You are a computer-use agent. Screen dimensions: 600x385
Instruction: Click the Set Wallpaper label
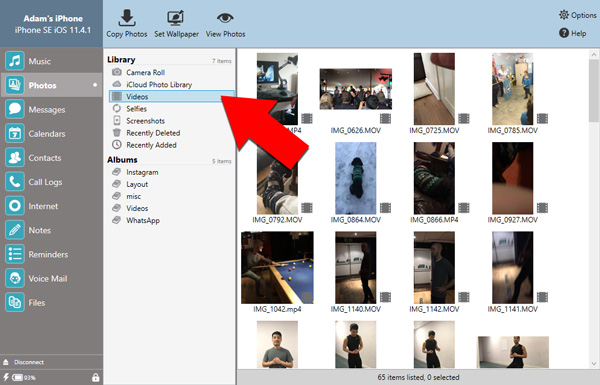176,34
